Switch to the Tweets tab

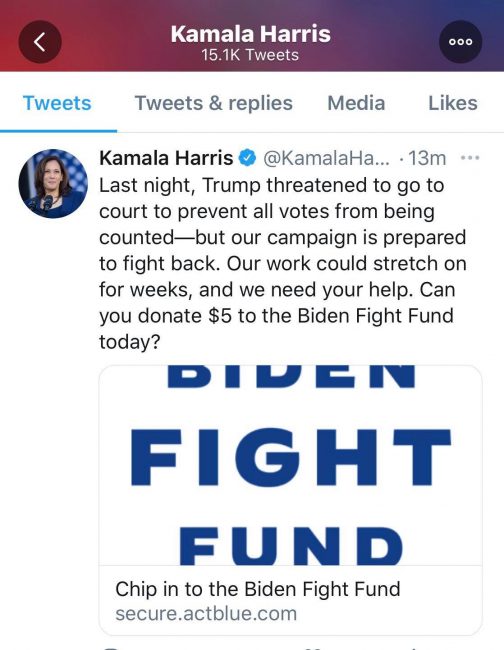[x=57, y=103]
